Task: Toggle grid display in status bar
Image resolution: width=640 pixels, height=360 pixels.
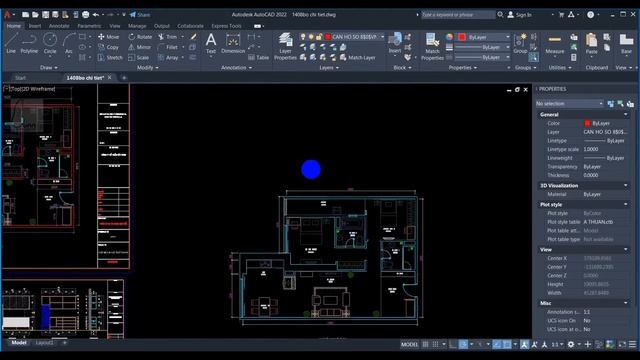Action: point(425,344)
